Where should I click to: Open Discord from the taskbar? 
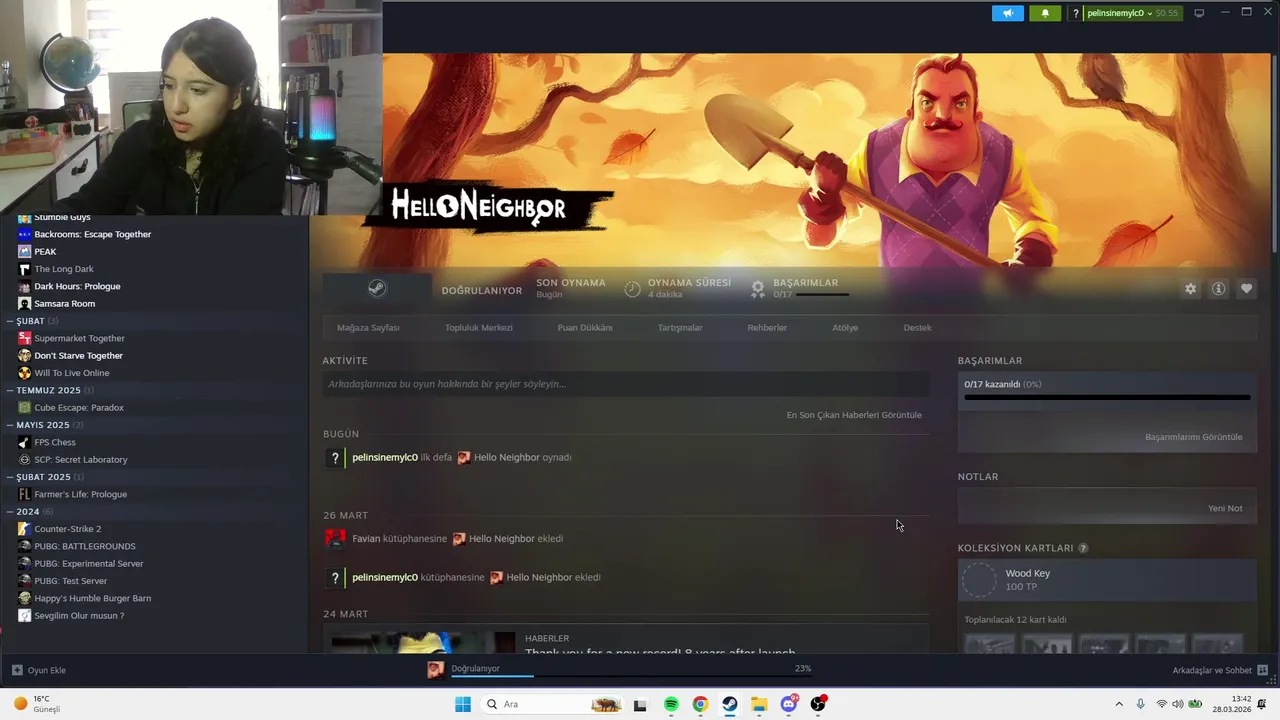click(789, 704)
